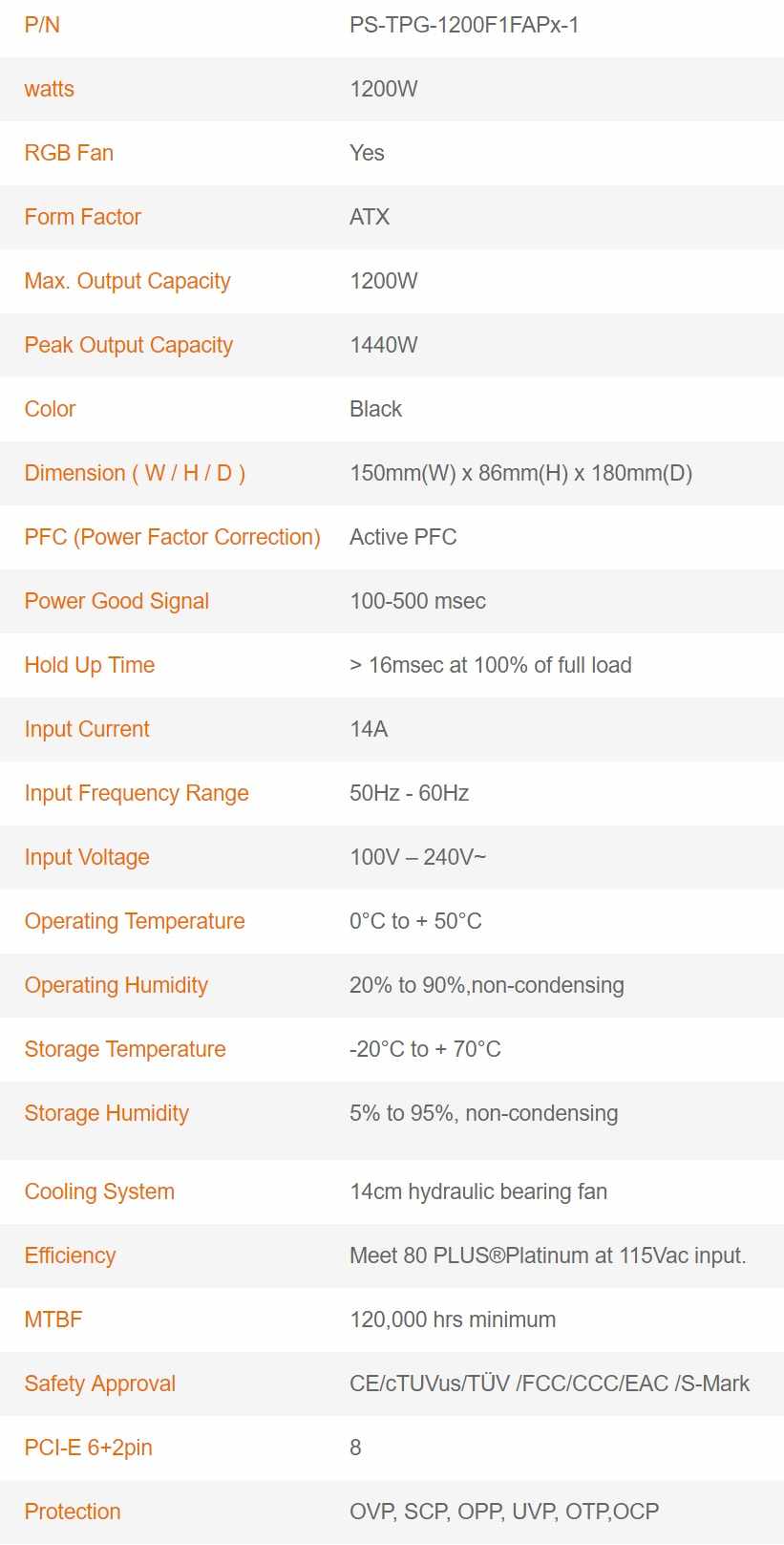Click the 150mm(W) x 86mm(H) x 180mm(D) value
This screenshot has height=1545, width=784.
520,473
